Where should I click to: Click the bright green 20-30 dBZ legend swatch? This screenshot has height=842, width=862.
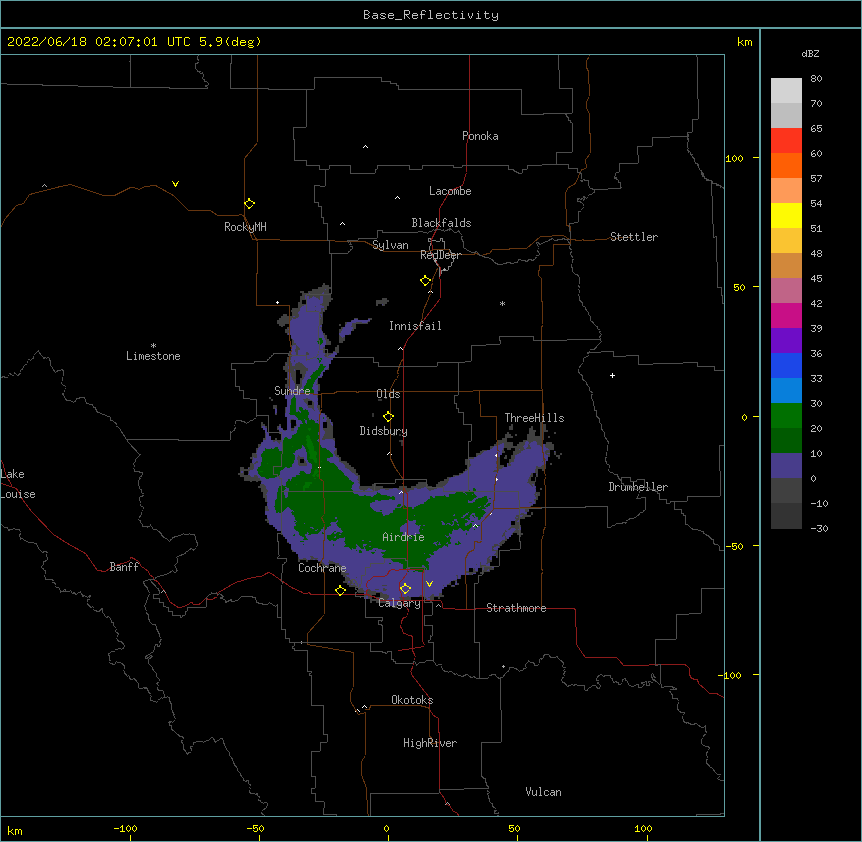point(786,416)
